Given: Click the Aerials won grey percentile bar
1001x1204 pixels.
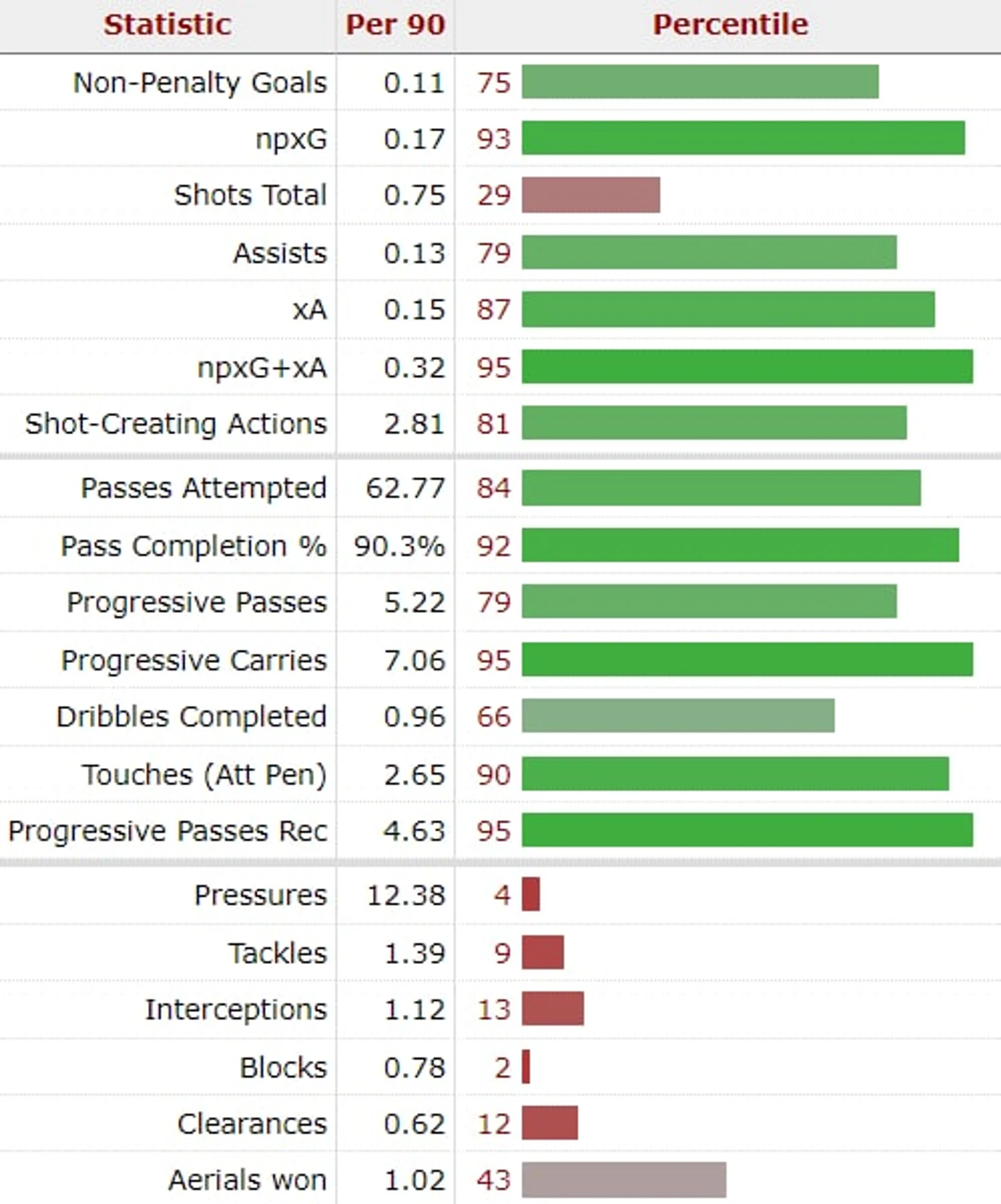Looking at the screenshot, I should tap(624, 1179).
